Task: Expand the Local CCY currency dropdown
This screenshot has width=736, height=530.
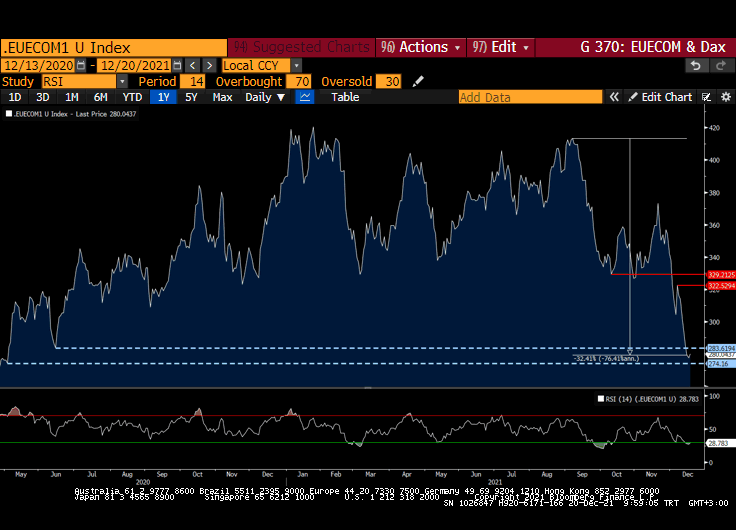Action: point(296,65)
